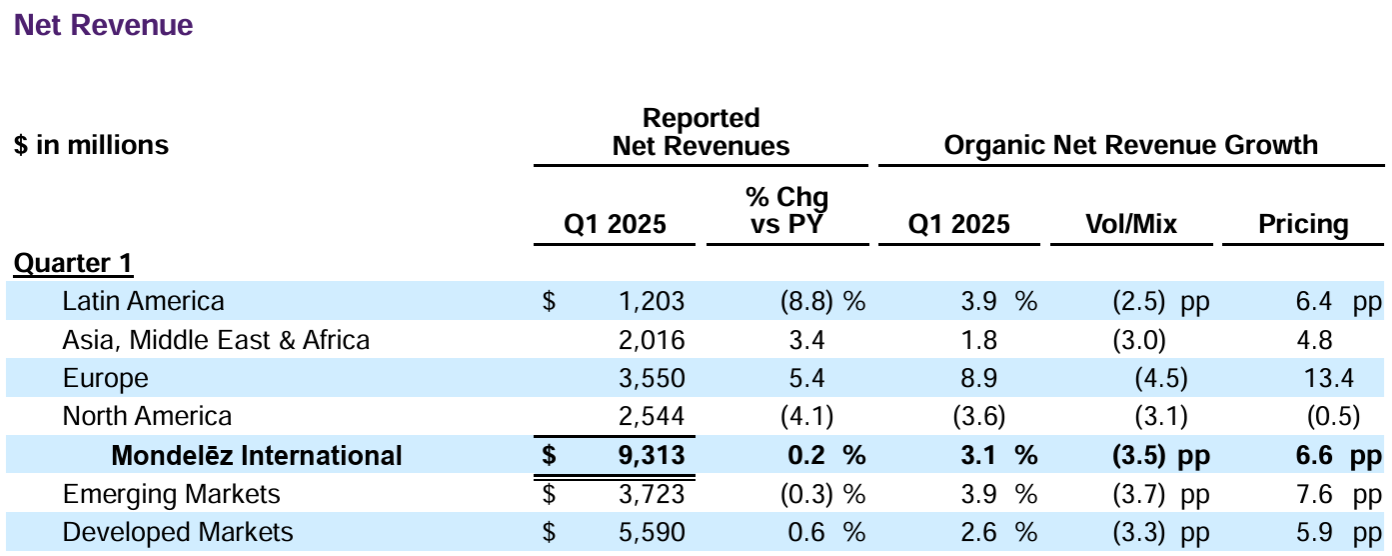Select total organic growth value 3.1
Screen dimensions: 1392x556
coord(979,456)
